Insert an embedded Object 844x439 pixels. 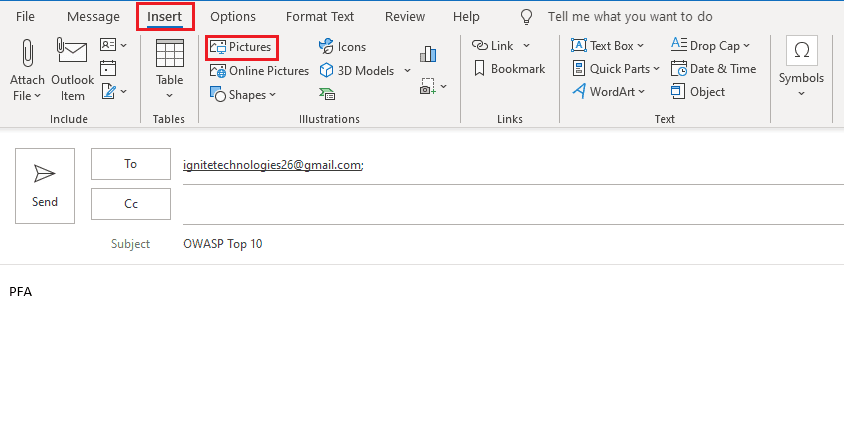coord(698,92)
